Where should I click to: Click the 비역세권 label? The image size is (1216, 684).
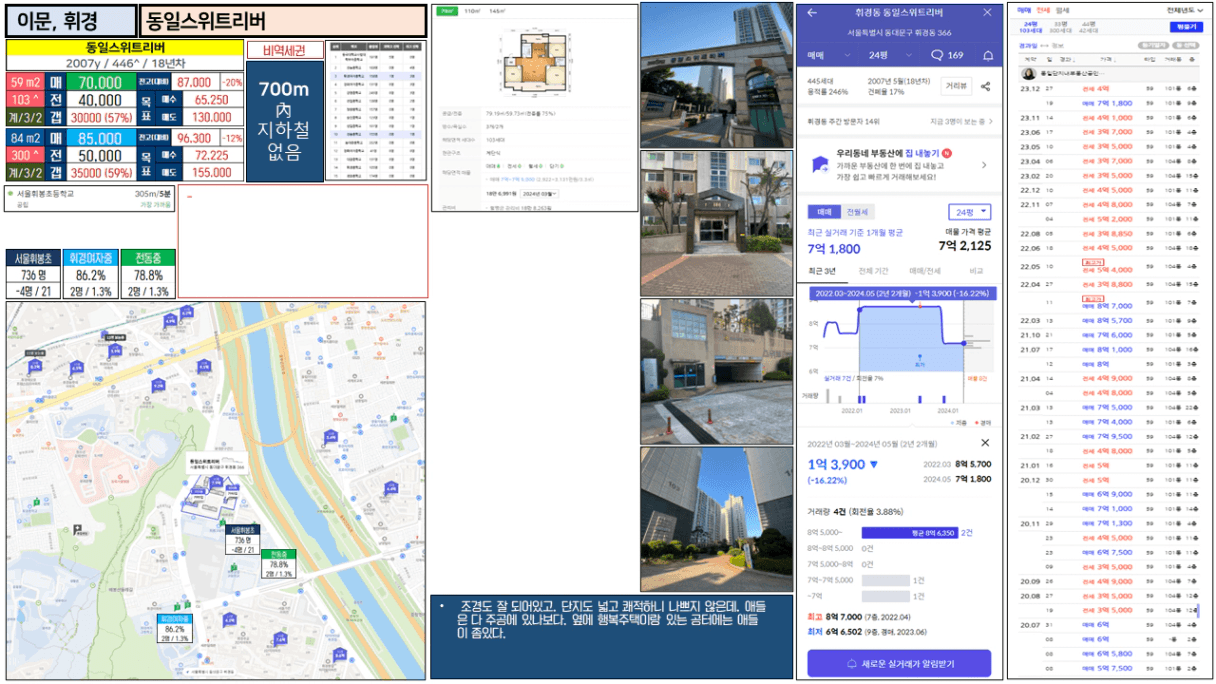pyautogui.click(x=285, y=50)
